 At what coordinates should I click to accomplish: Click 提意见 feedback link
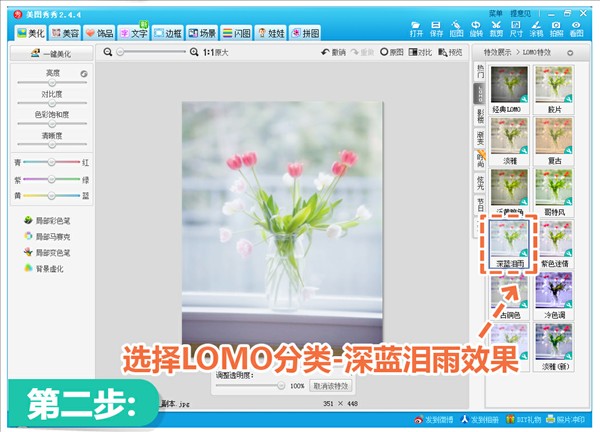click(520, 13)
